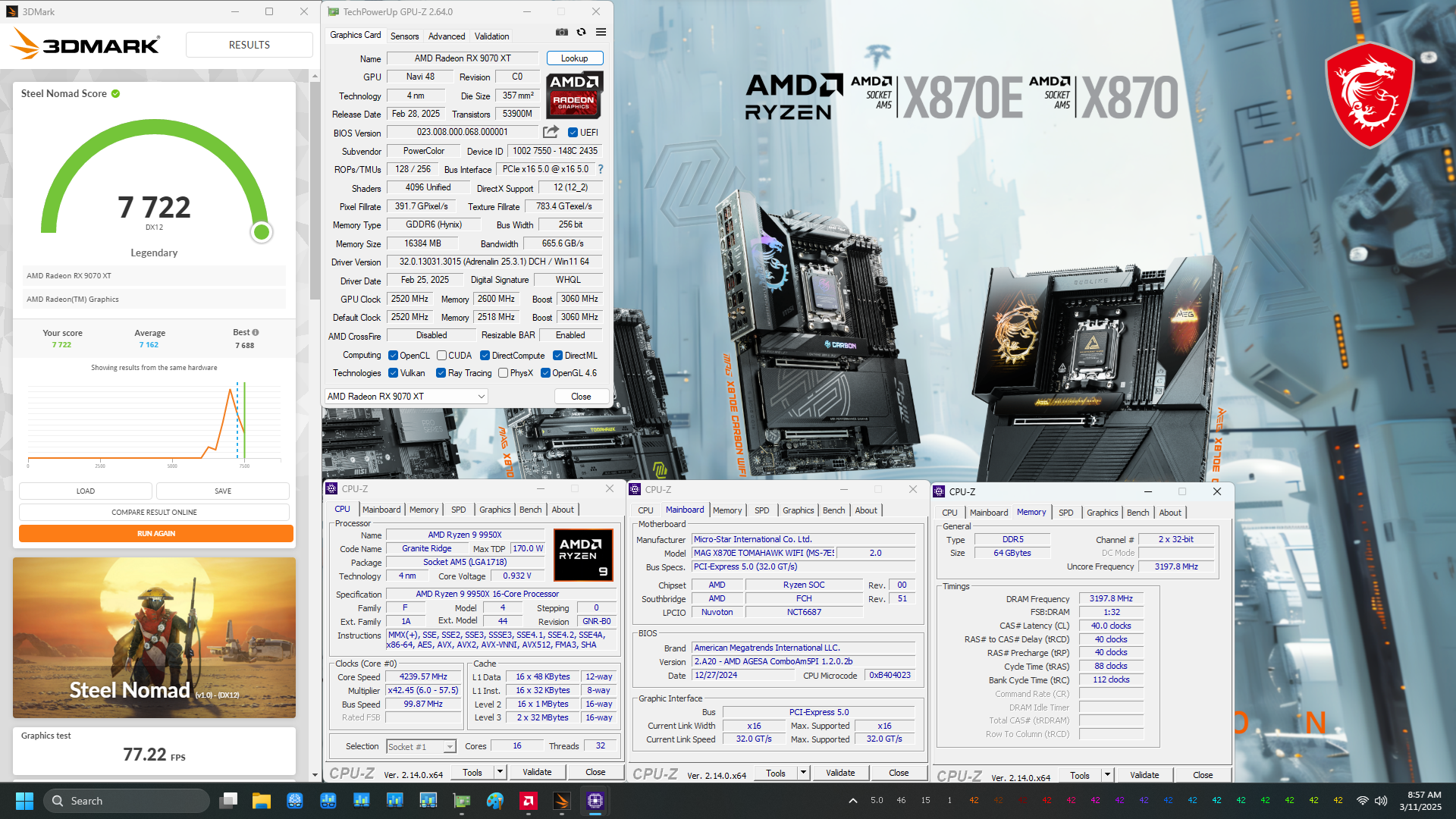1456x819 pixels.
Task: Click the GPU-Z refresh icon
Action: click(x=581, y=33)
